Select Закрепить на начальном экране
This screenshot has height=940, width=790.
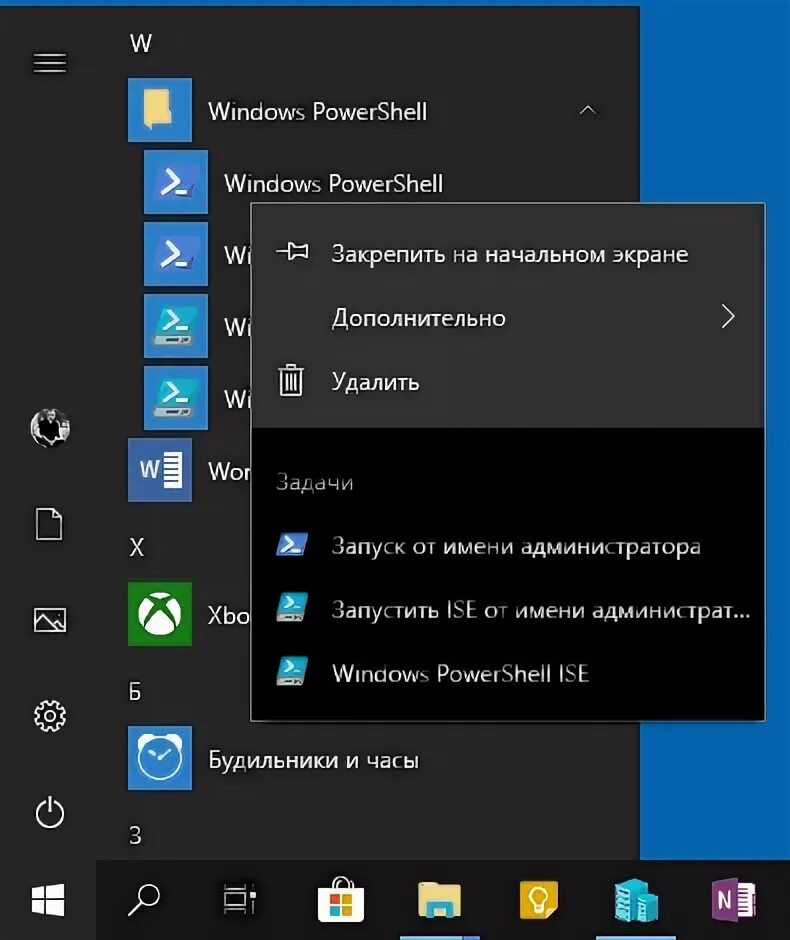click(x=508, y=254)
